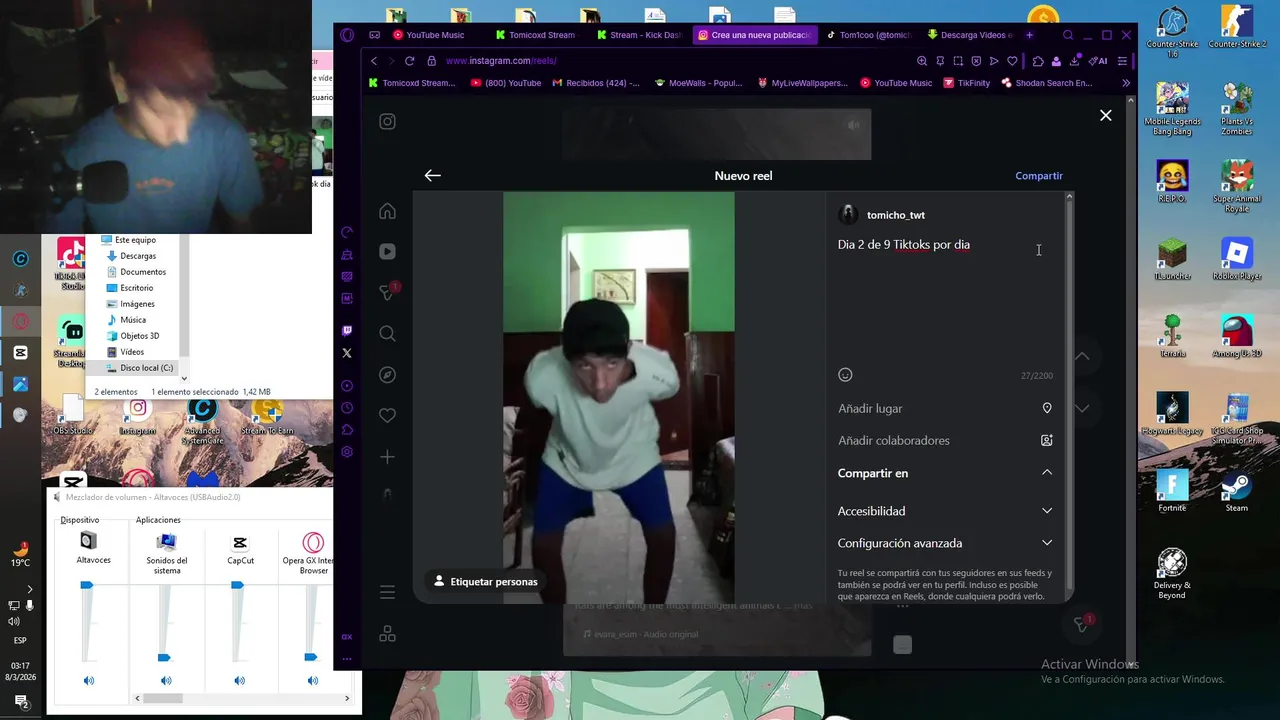1280x720 pixels.
Task: Mute Altavoces in volume mixer
Action: click(x=89, y=680)
